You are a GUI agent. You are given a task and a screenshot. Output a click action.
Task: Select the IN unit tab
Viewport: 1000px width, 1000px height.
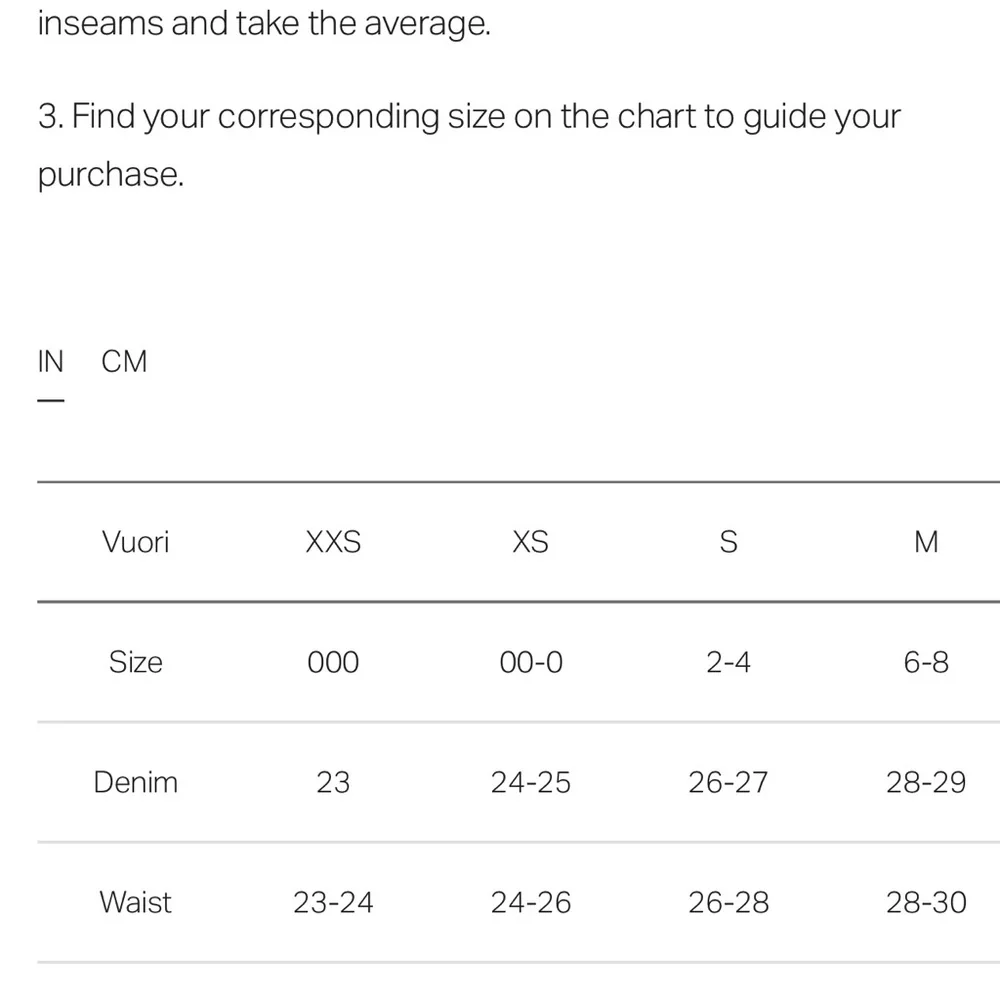pos(50,361)
